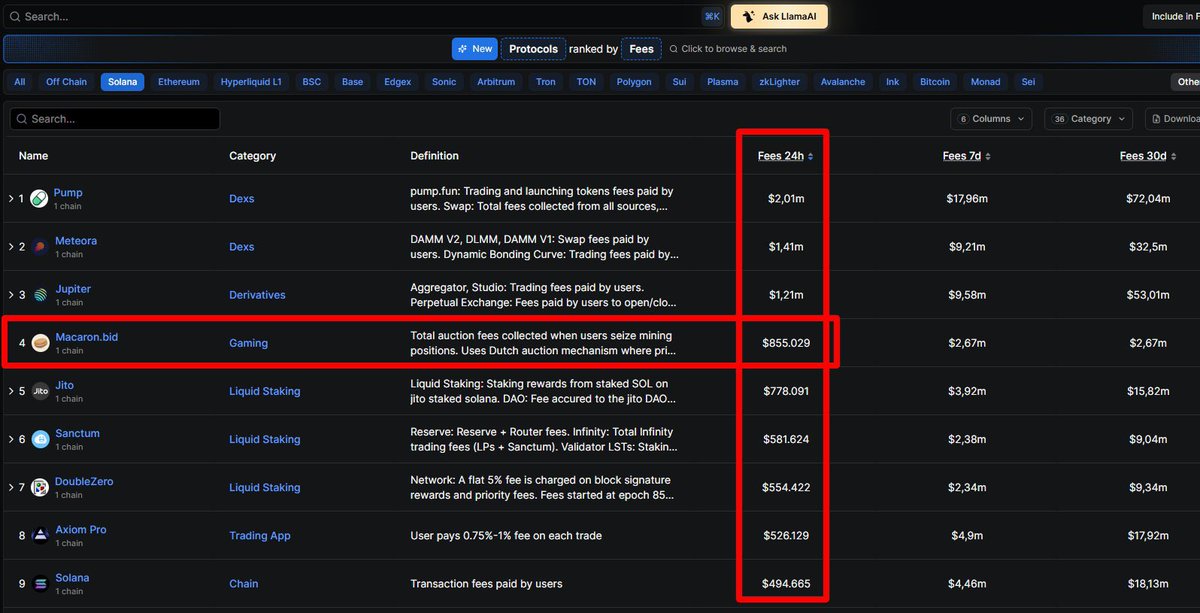Open the Chain category link
Screen dimensions: 1200x613
pos(243,584)
